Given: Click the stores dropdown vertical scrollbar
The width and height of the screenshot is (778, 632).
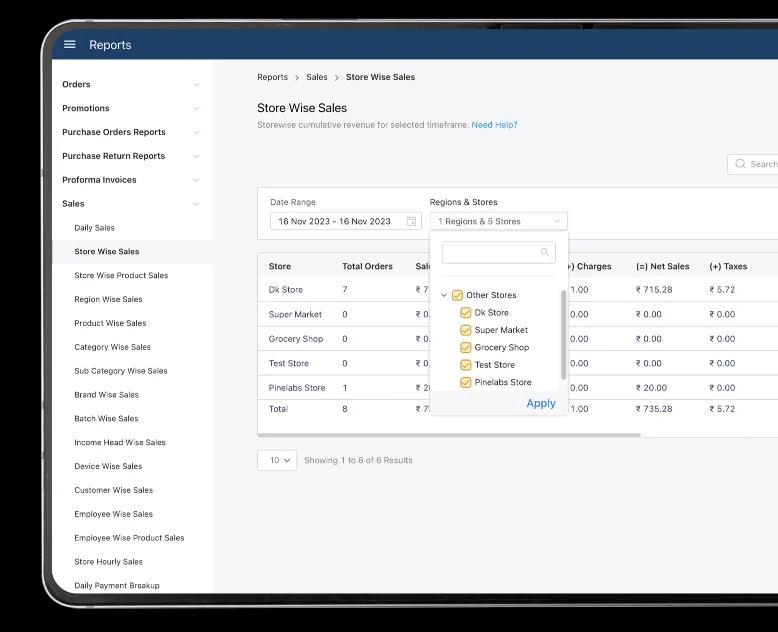Looking at the screenshot, I should 564,334.
